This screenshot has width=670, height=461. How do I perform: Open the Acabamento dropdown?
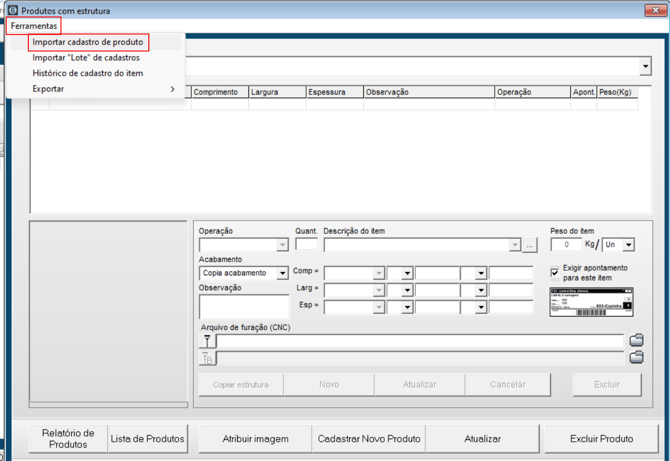[x=283, y=273]
